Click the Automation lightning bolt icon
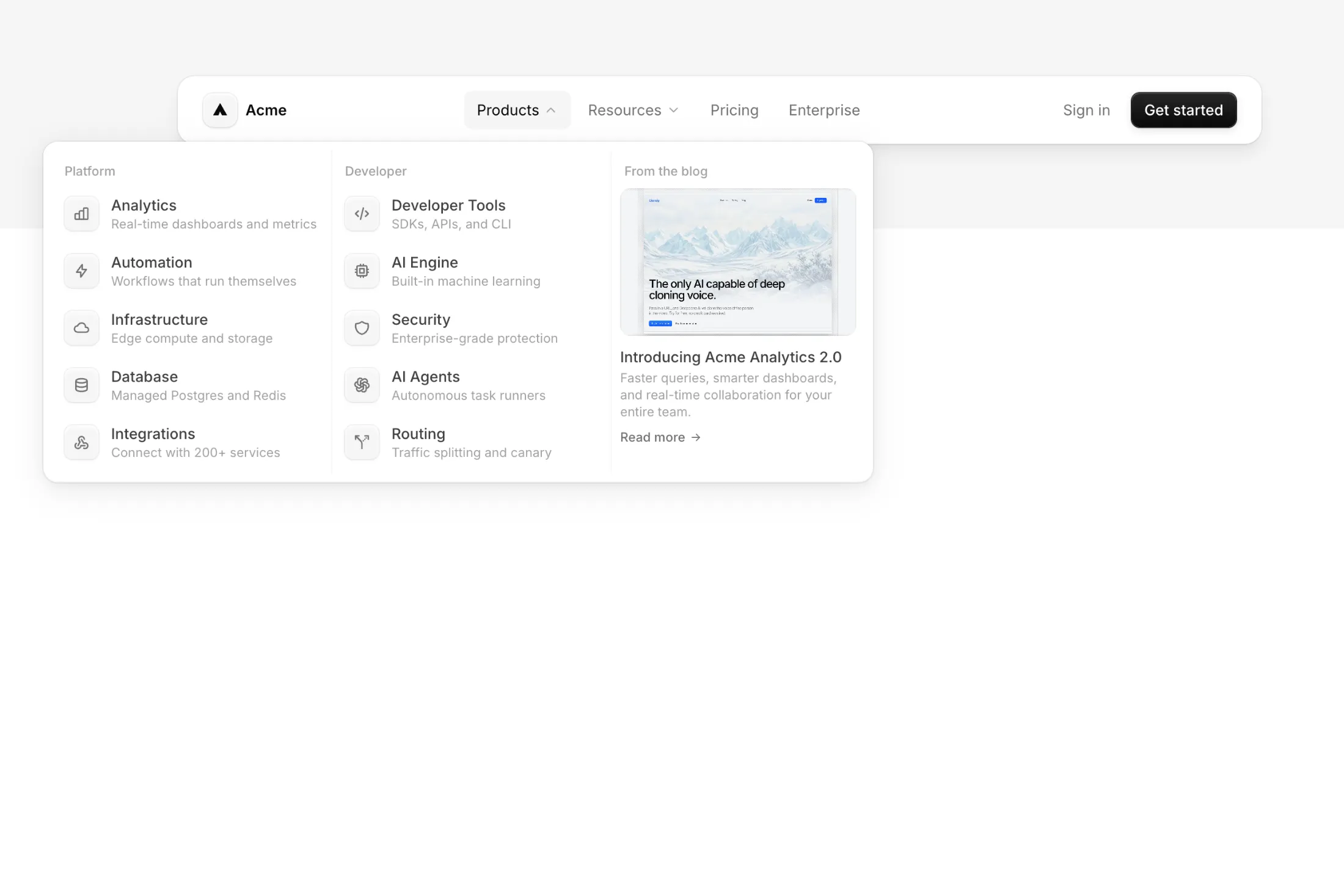1344x896 pixels. coord(81,271)
